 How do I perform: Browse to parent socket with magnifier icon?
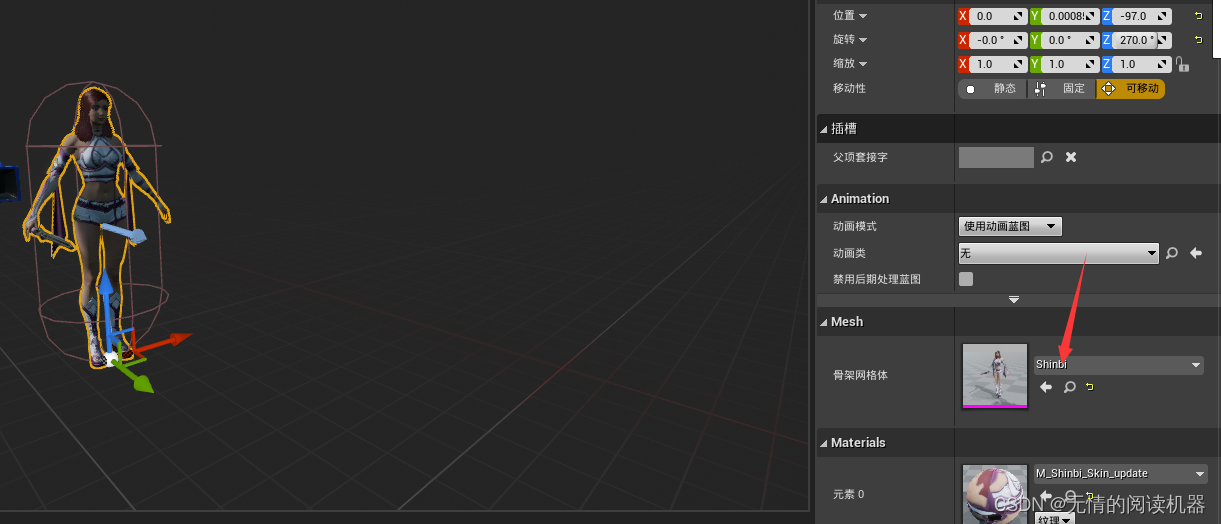pyautogui.click(x=1047, y=157)
